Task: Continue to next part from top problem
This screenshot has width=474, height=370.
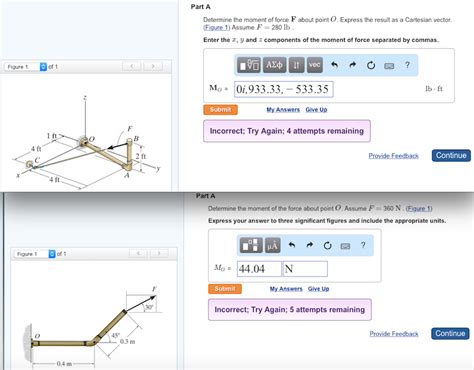Action: (x=451, y=155)
